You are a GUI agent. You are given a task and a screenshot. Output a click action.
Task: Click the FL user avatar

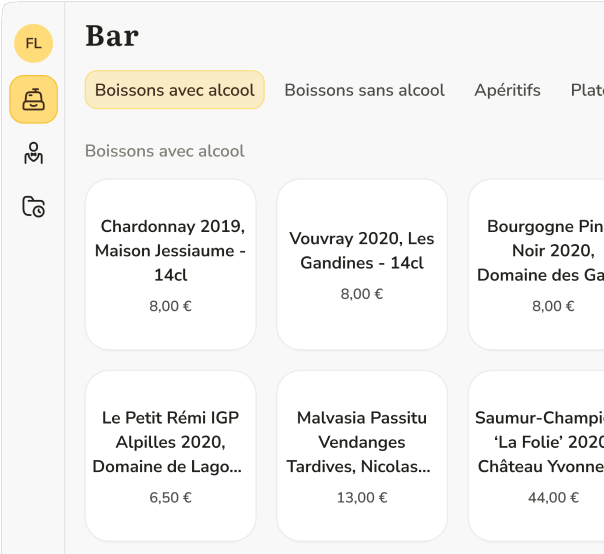click(x=33, y=43)
